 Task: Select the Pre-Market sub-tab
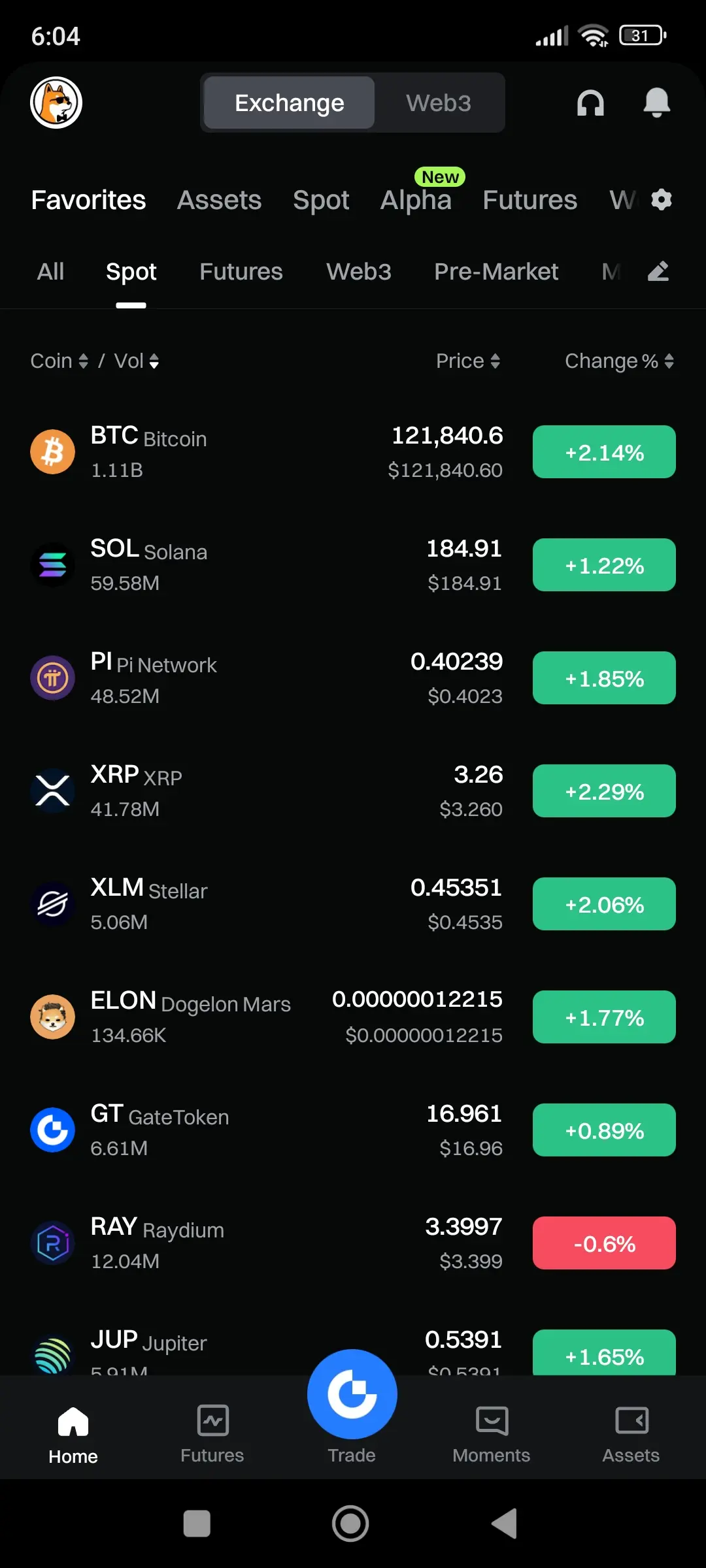(496, 271)
